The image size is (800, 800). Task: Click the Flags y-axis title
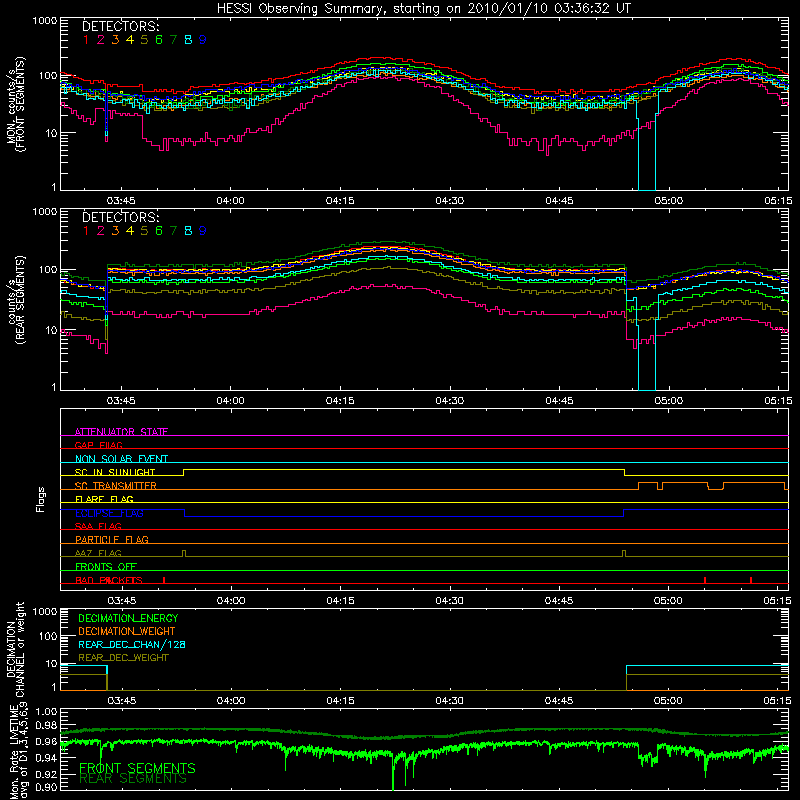tap(41, 499)
